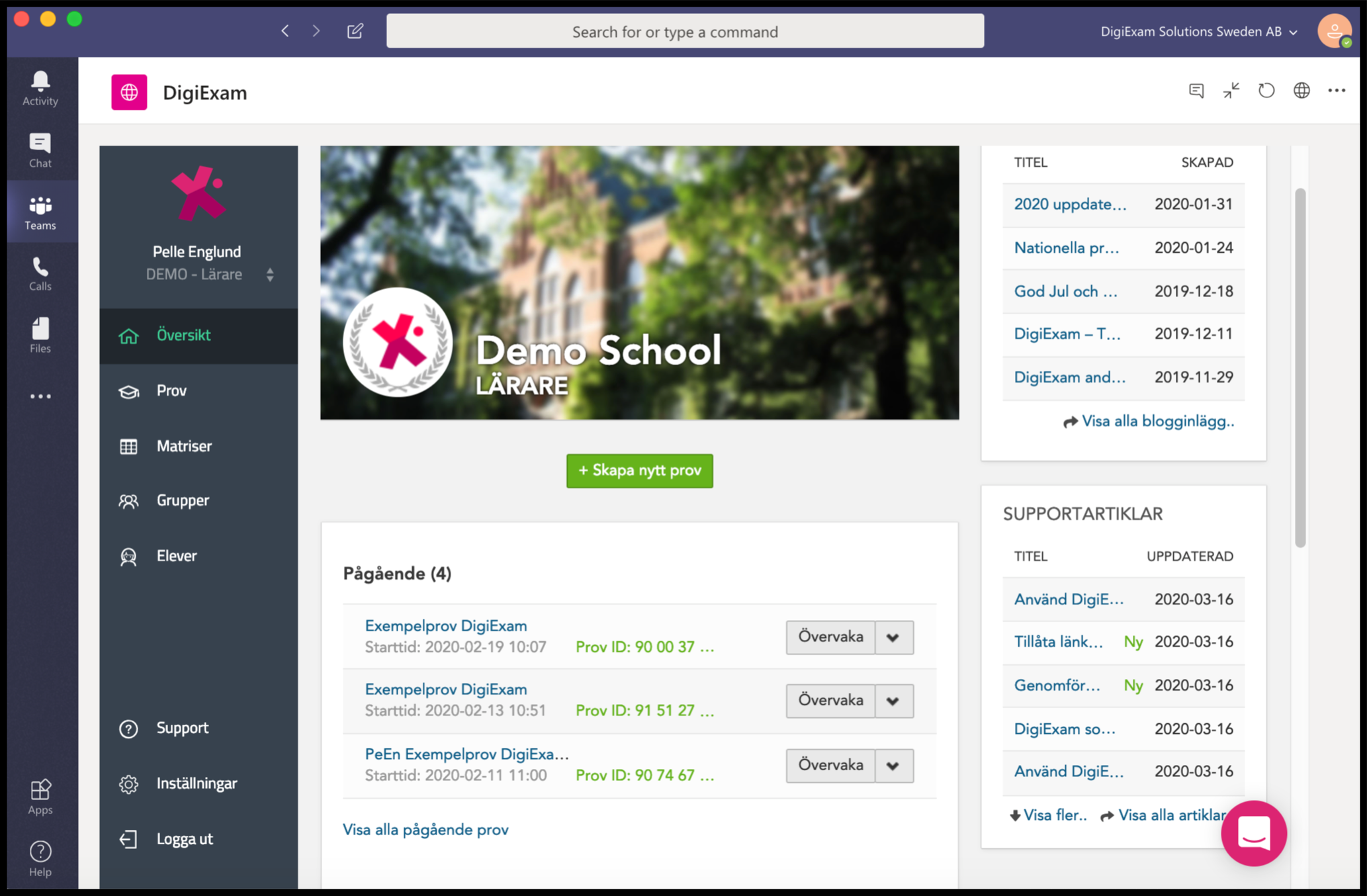Image resolution: width=1367 pixels, height=896 pixels.
Task: Open the pink chat support bubble
Action: pyautogui.click(x=1254, y=833)
